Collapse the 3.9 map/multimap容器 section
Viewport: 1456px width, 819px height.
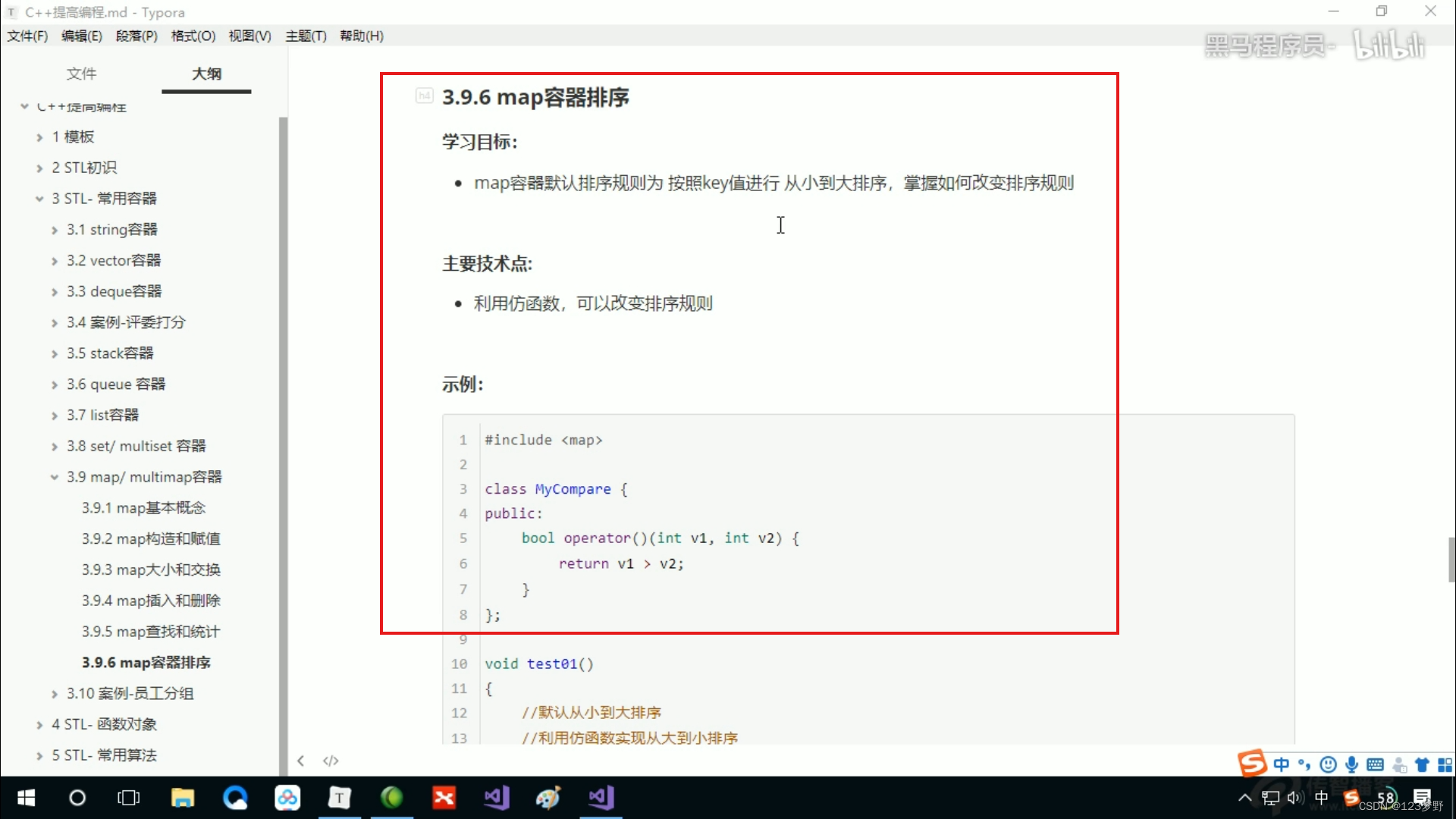[53, 477]
